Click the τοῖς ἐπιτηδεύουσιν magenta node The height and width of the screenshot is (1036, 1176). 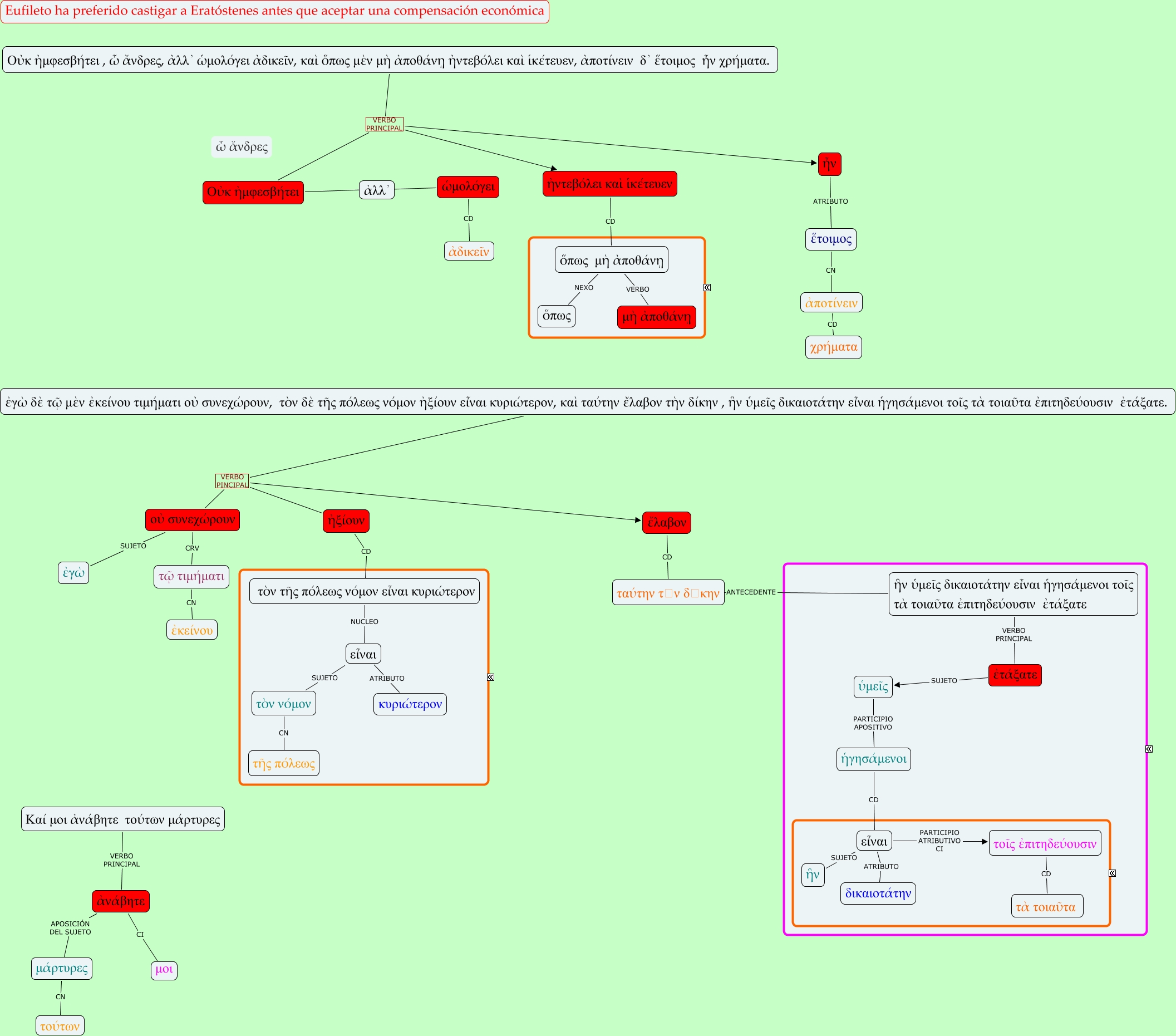click(1045, 844)
